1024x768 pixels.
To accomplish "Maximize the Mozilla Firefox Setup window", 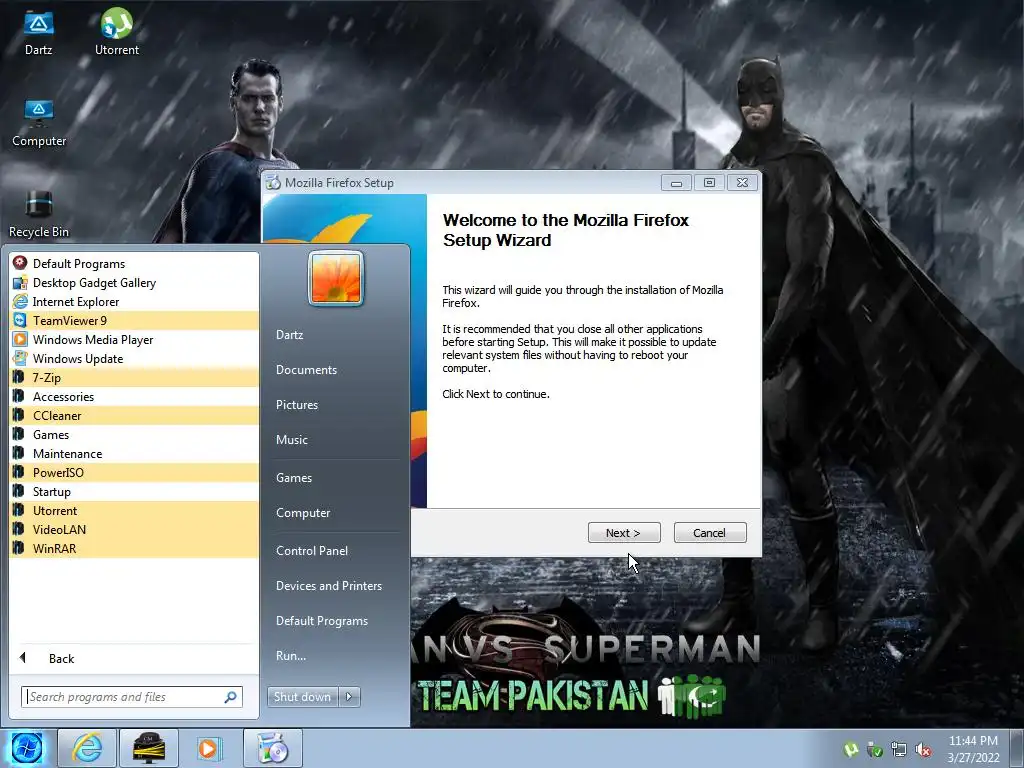I will click(x=709, y=183).
